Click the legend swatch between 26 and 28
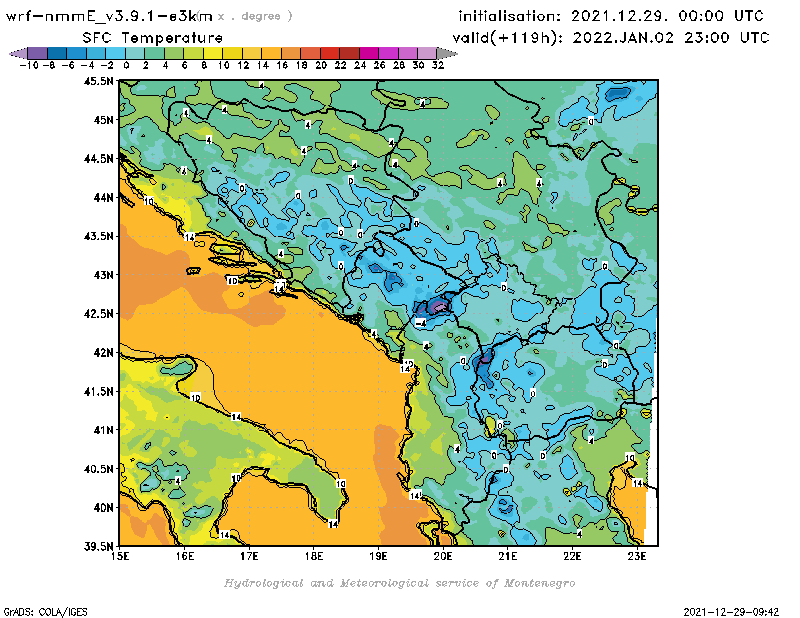Viewport: 800px width, 618px height. coord(388,53)
